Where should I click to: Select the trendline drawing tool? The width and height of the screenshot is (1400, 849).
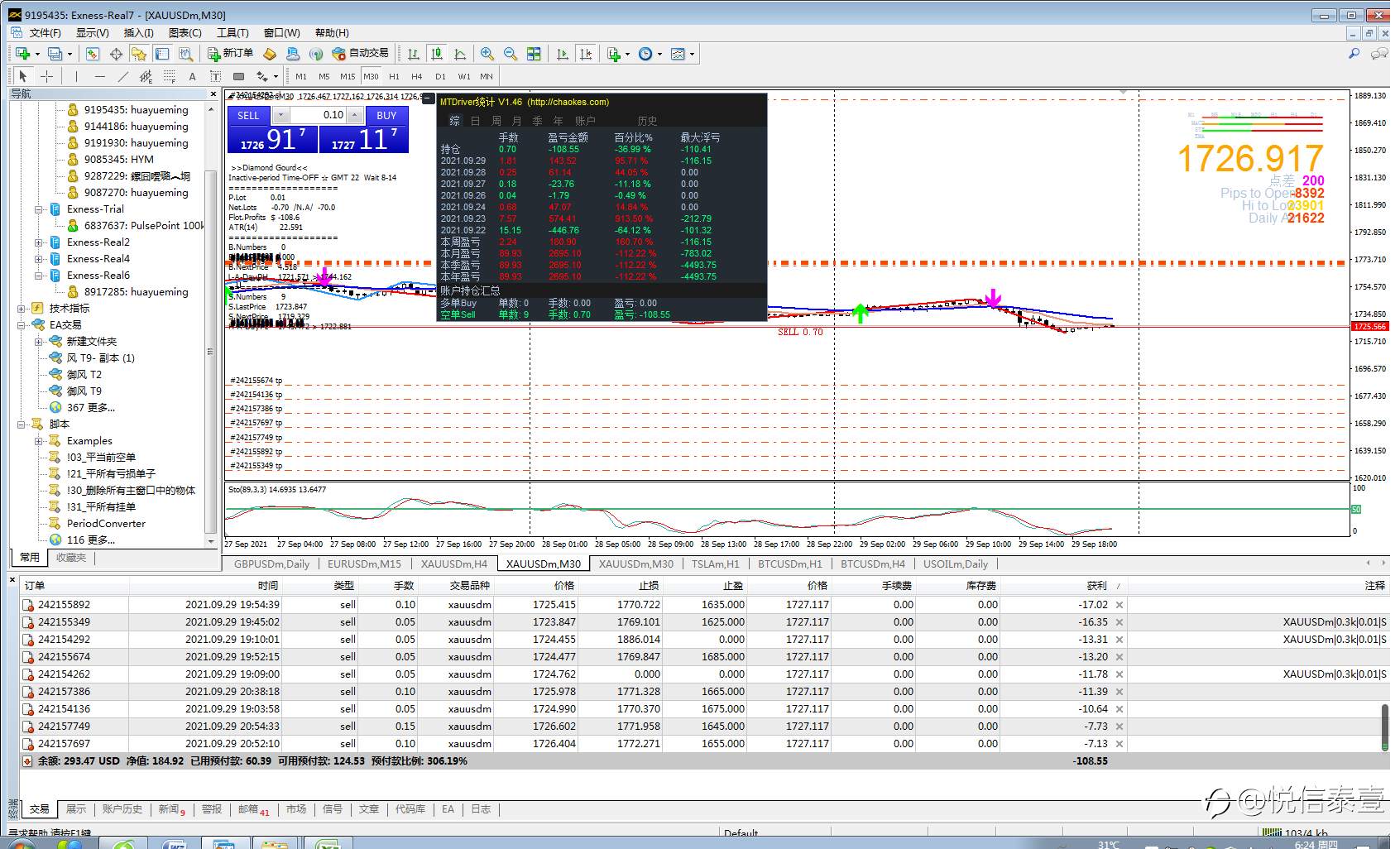[x=122, y=76]
